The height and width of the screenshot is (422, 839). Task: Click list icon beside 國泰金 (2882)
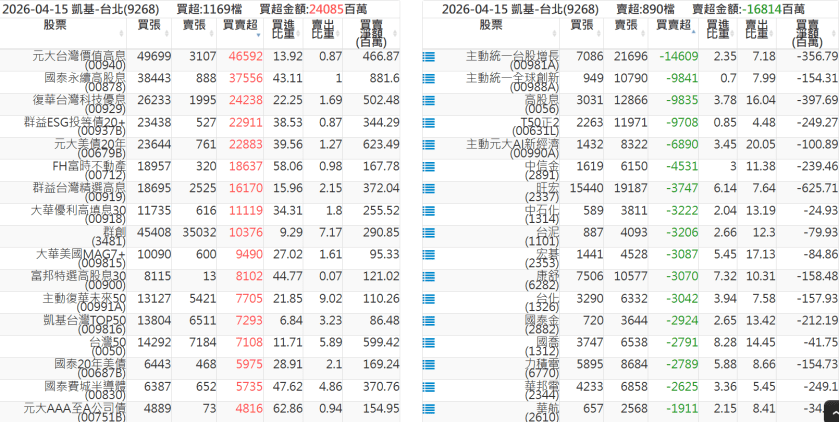(429, 321)
